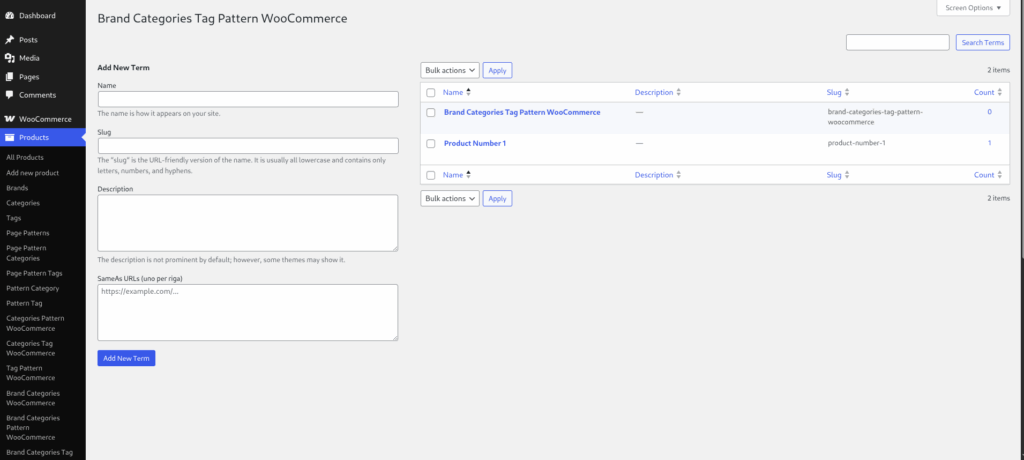Open Brand Categories WooCommerce submenu
This screenshot has height=460, width=1024.
[33, 398]
